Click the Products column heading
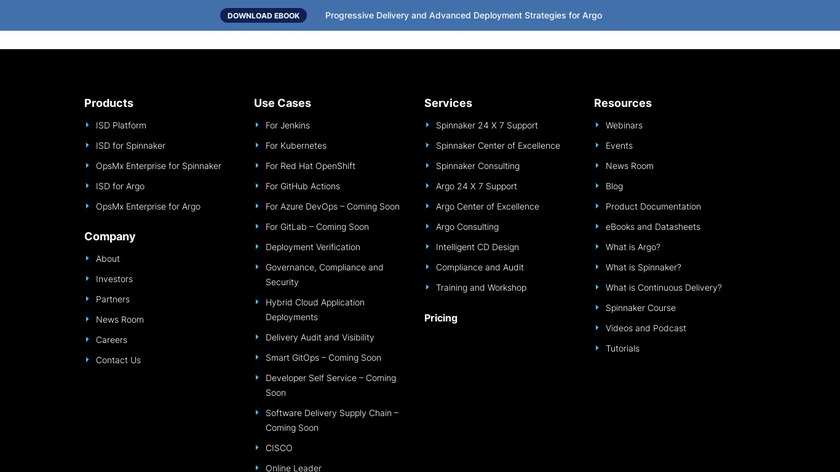 [x=109, y=103]
